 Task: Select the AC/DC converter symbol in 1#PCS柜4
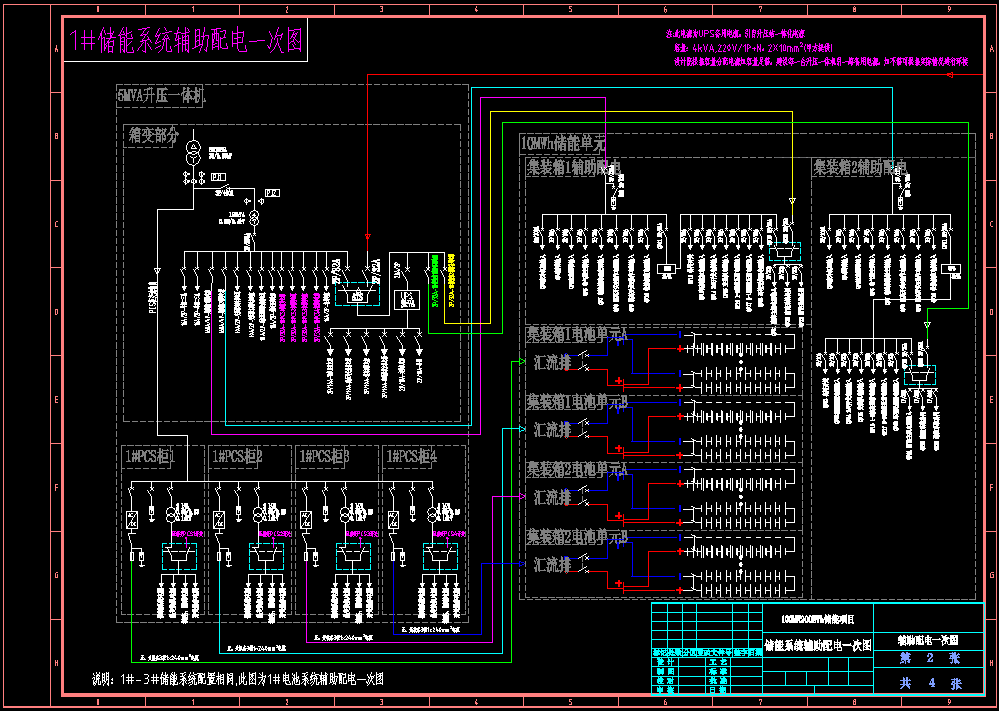[x=393, y=518]
